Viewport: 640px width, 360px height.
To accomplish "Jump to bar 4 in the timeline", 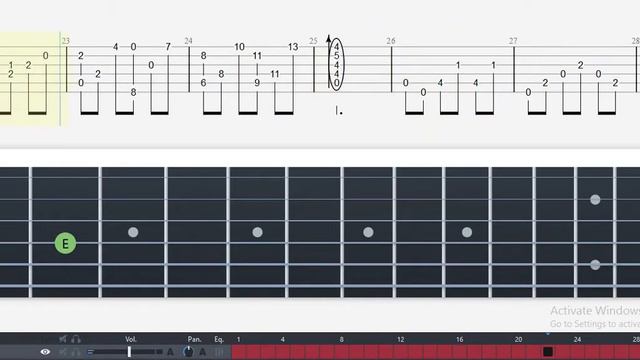I will [x=282, y=339].
